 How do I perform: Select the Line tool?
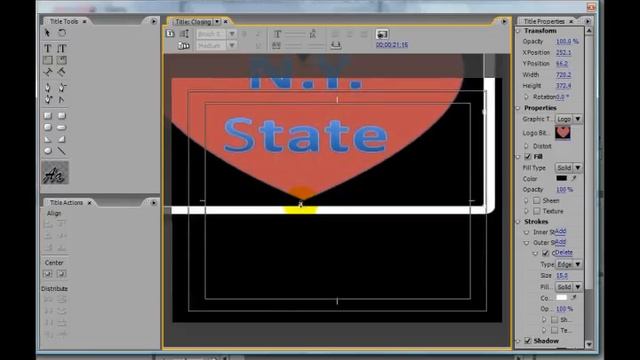coord(62,151)
